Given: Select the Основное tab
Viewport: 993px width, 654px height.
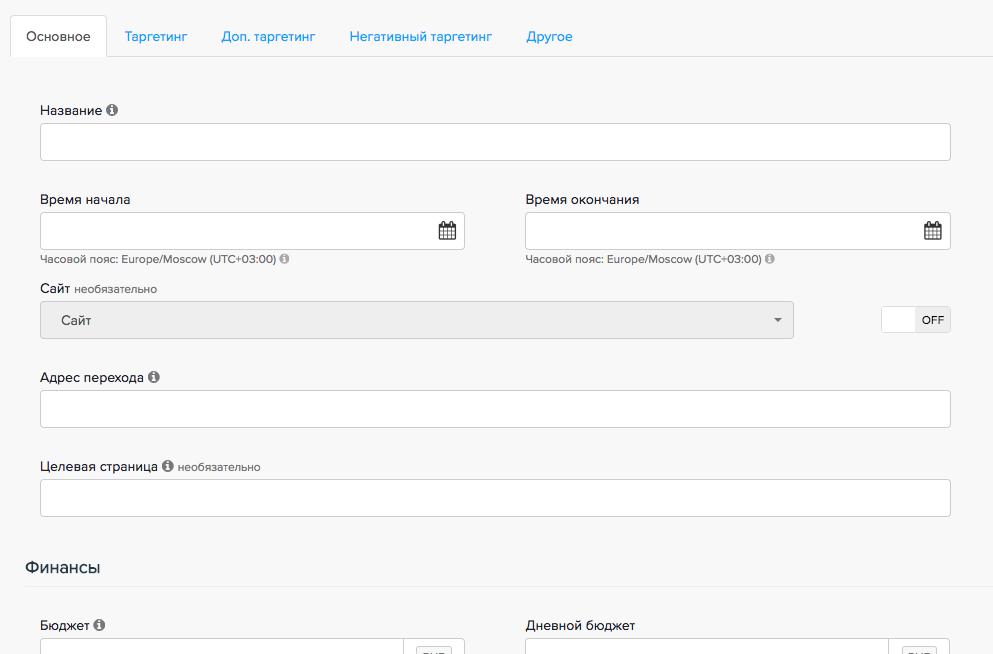Looking at the screenshot, I should click(x=58, y=37).
